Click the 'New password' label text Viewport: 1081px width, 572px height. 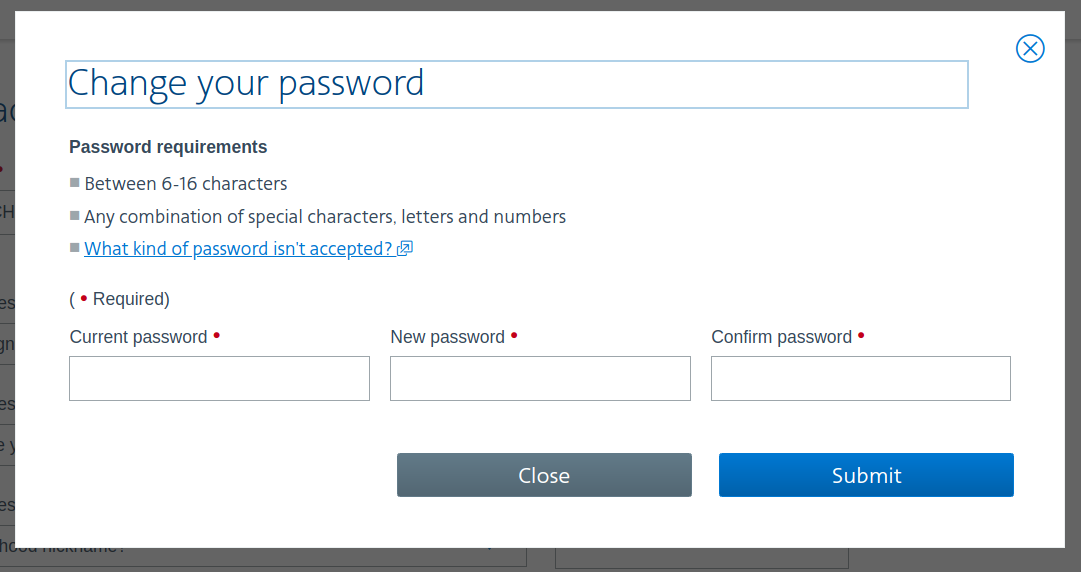coord(447,337)
